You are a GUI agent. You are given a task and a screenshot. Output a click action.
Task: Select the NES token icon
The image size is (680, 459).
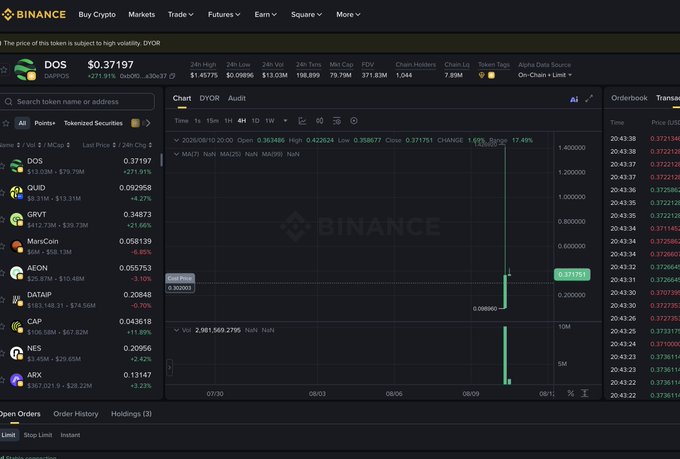point(16,353)
